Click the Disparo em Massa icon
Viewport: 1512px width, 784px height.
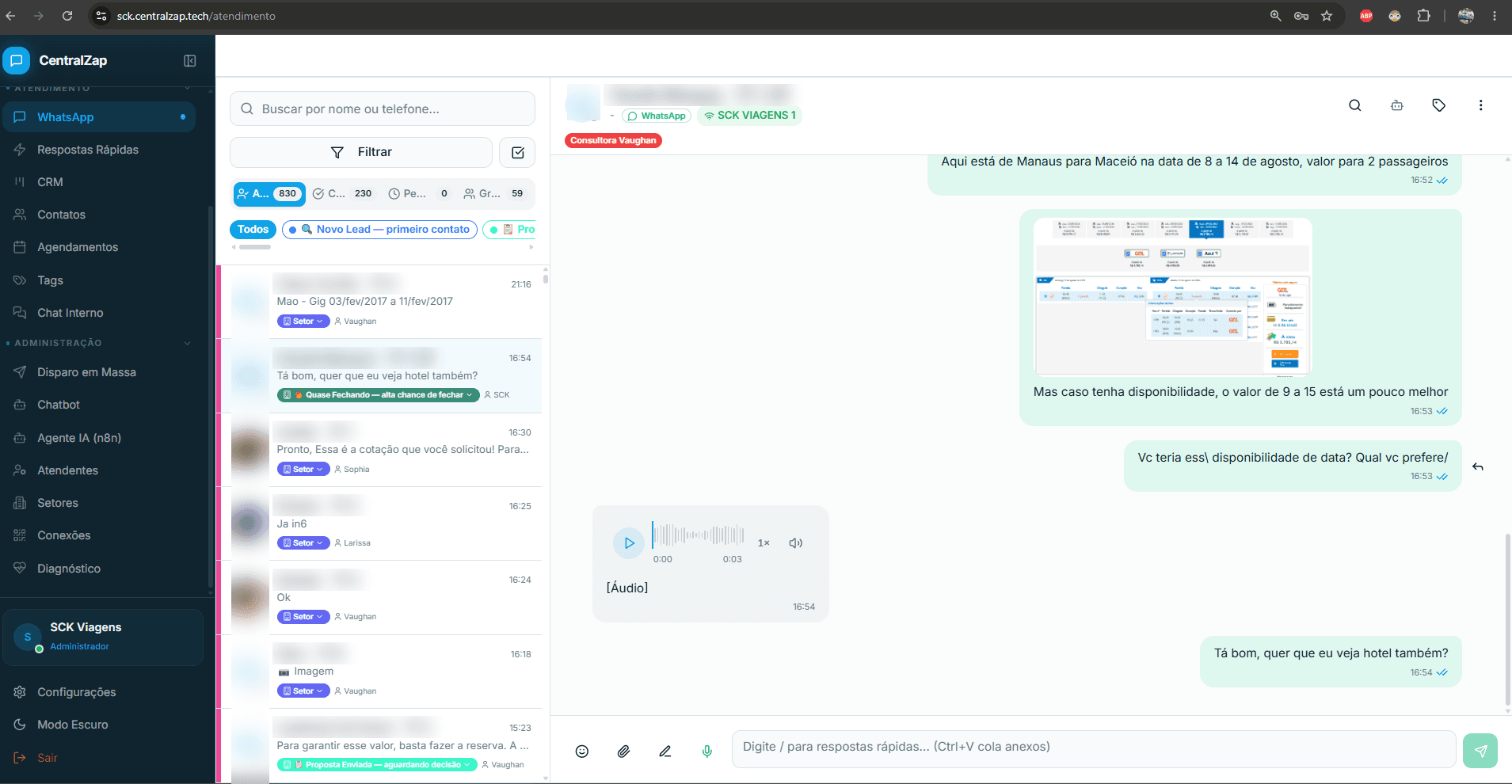[20, 372]
